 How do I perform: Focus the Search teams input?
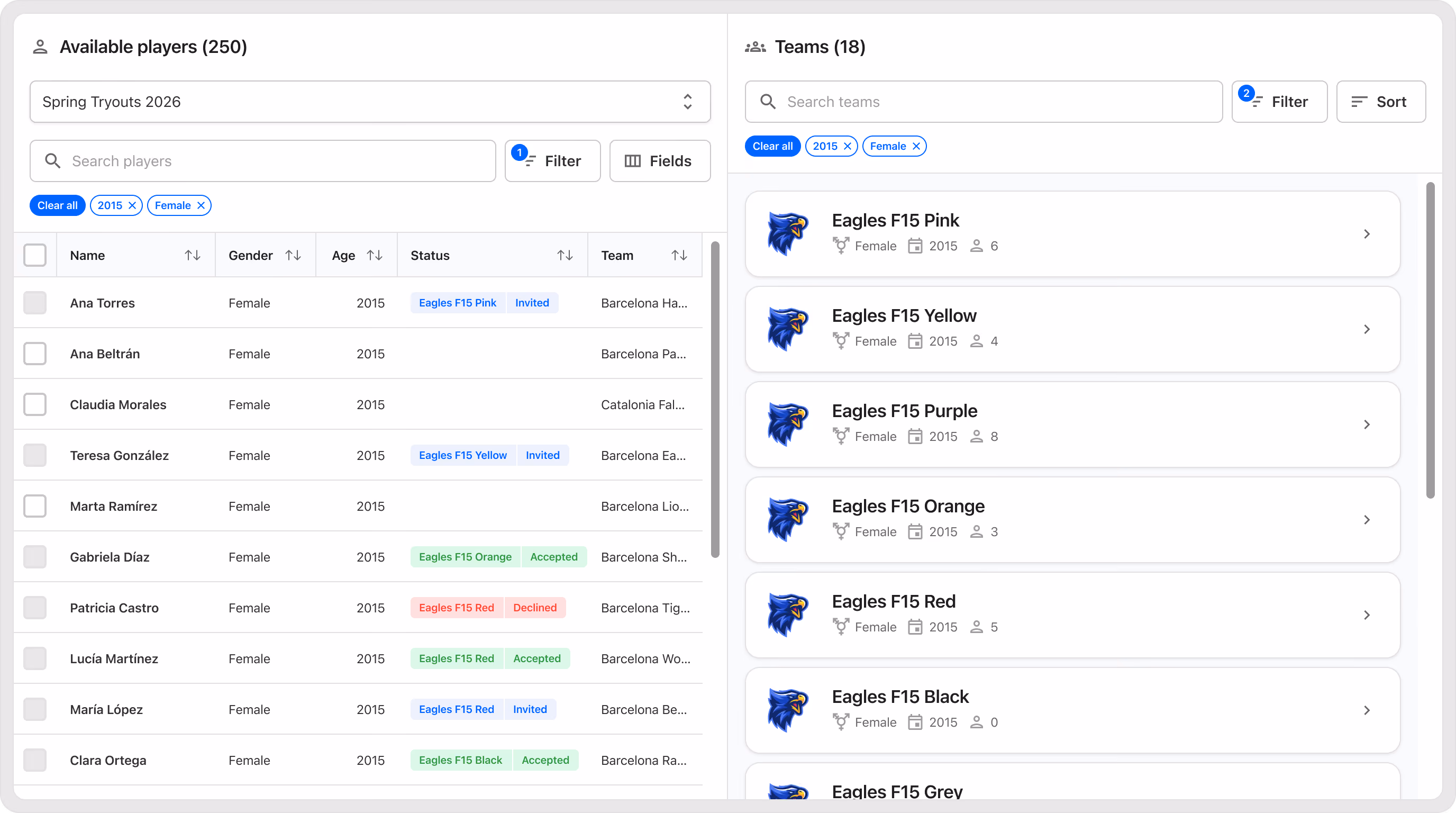(984, 102)
